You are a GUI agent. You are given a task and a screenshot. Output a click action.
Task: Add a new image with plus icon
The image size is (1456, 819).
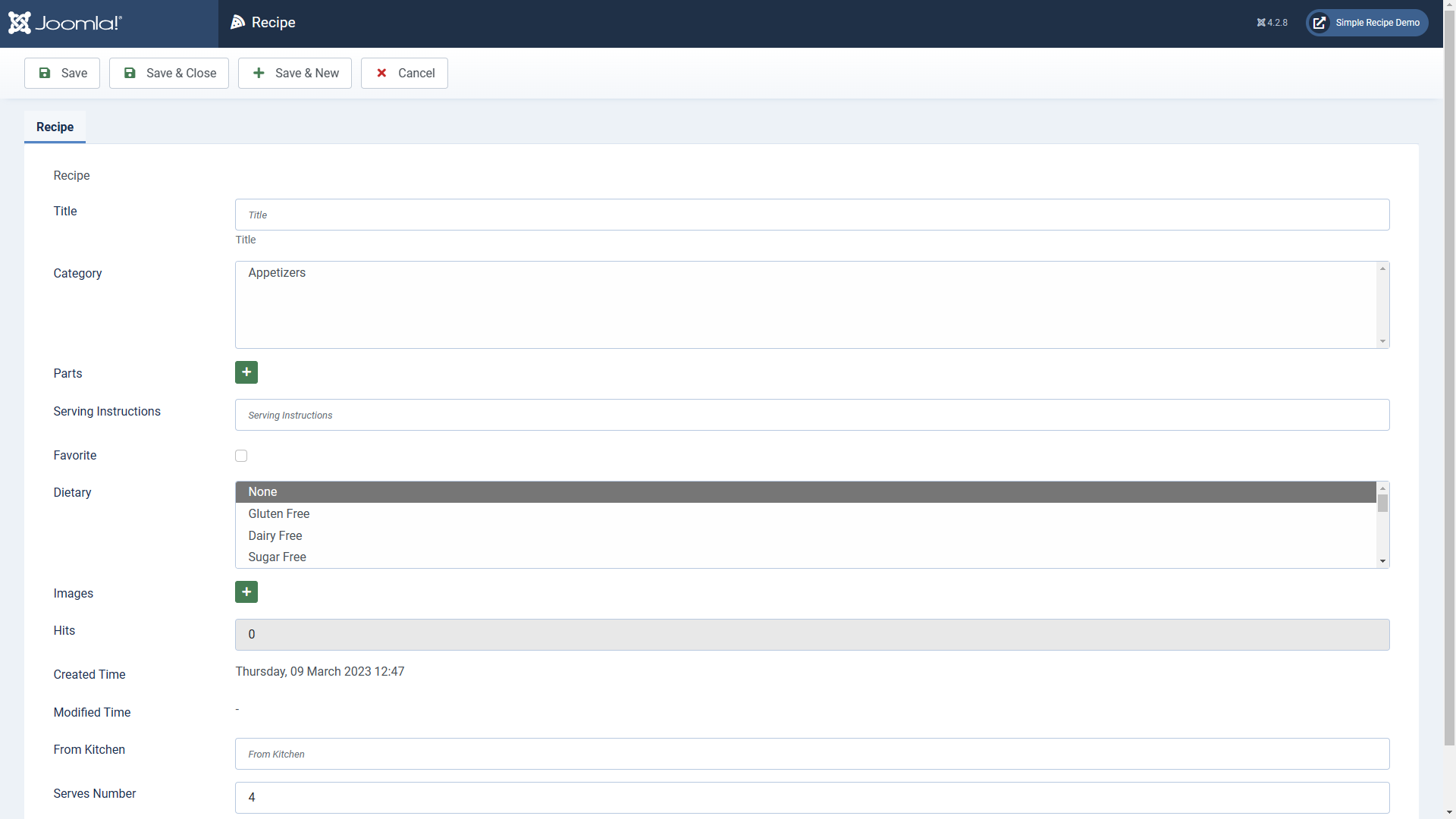click(246, 592)
